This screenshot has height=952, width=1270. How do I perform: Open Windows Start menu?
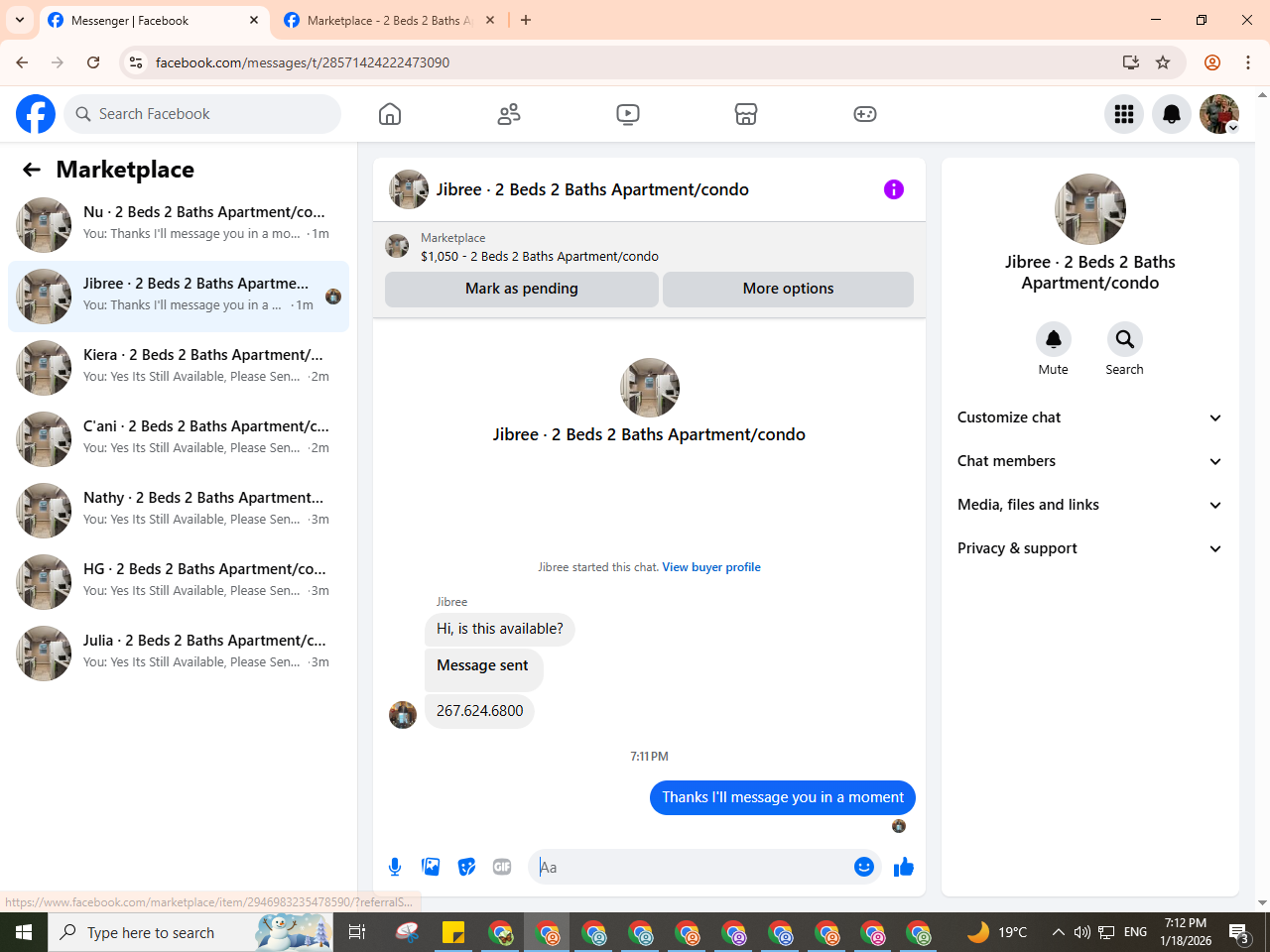[x=24, y=932]
